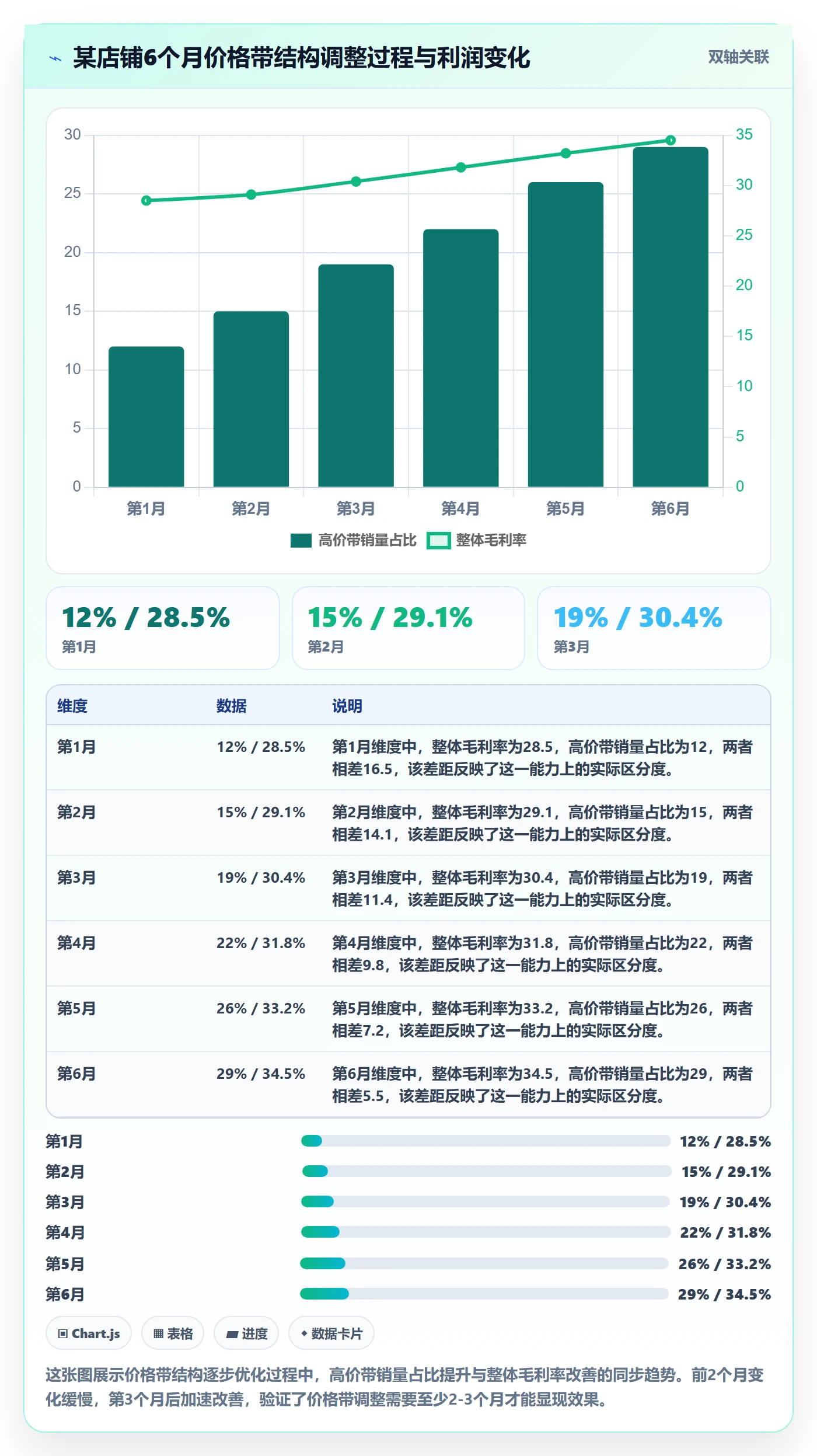This screenshot has height=1456, width=817.
Task: Click the 第6月 progress bar
Action: (484, 1294)
